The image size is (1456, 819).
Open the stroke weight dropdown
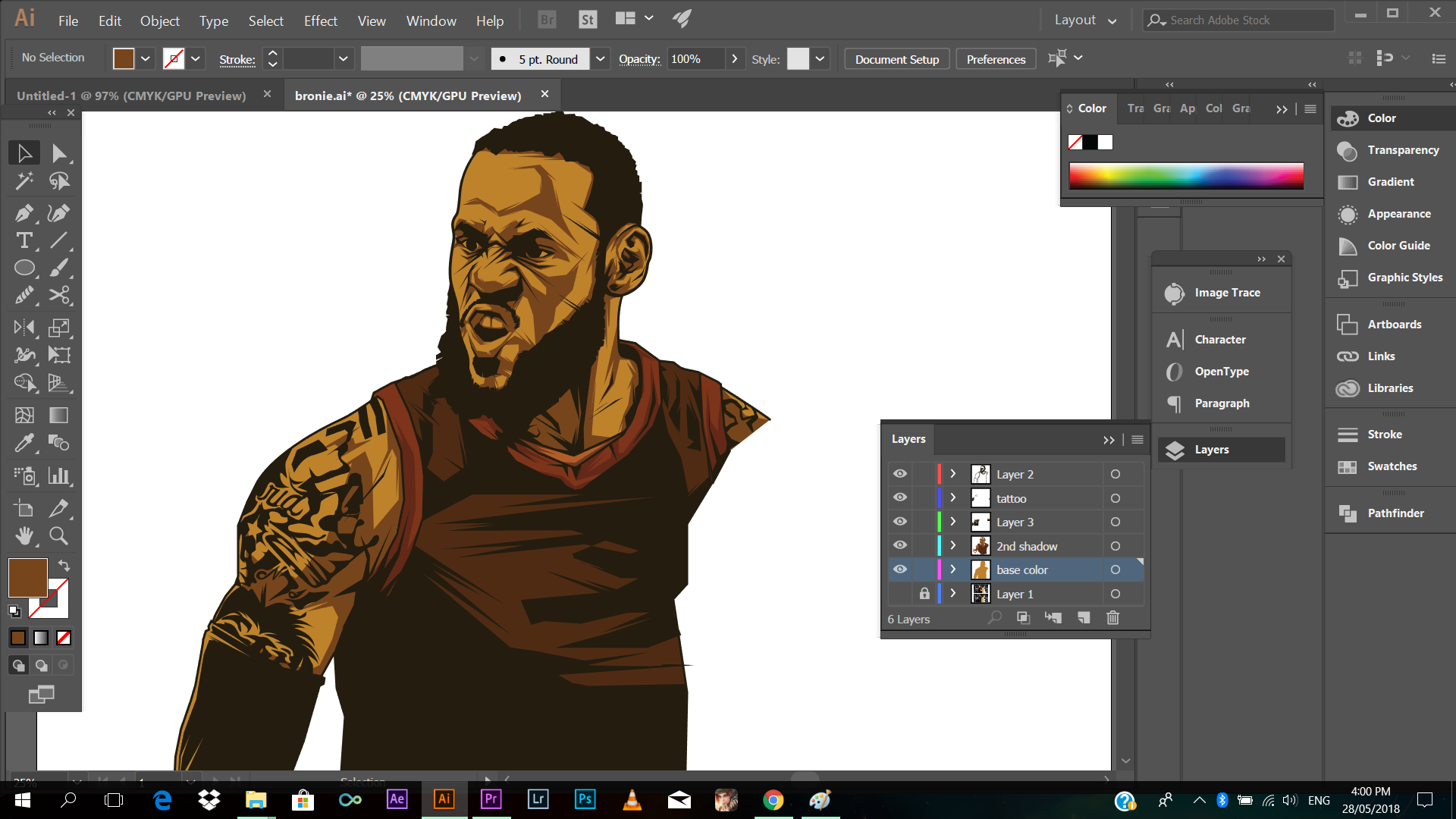pos(343,59)
